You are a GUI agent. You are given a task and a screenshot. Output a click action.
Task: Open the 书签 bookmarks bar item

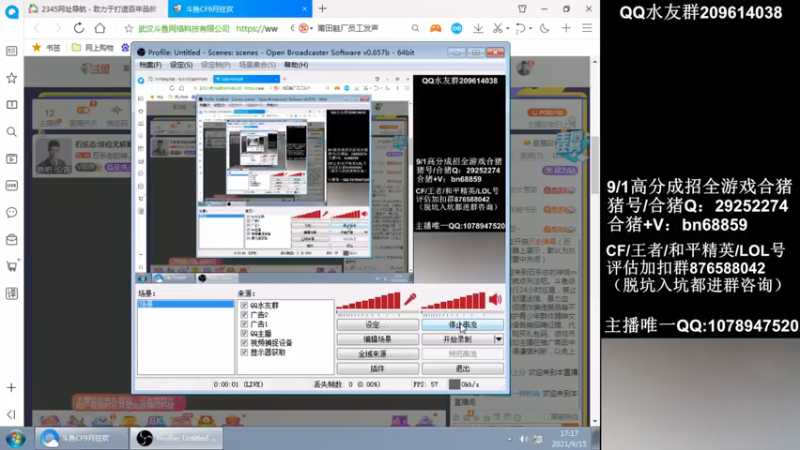pyautogui.click(x=46, y=47)
